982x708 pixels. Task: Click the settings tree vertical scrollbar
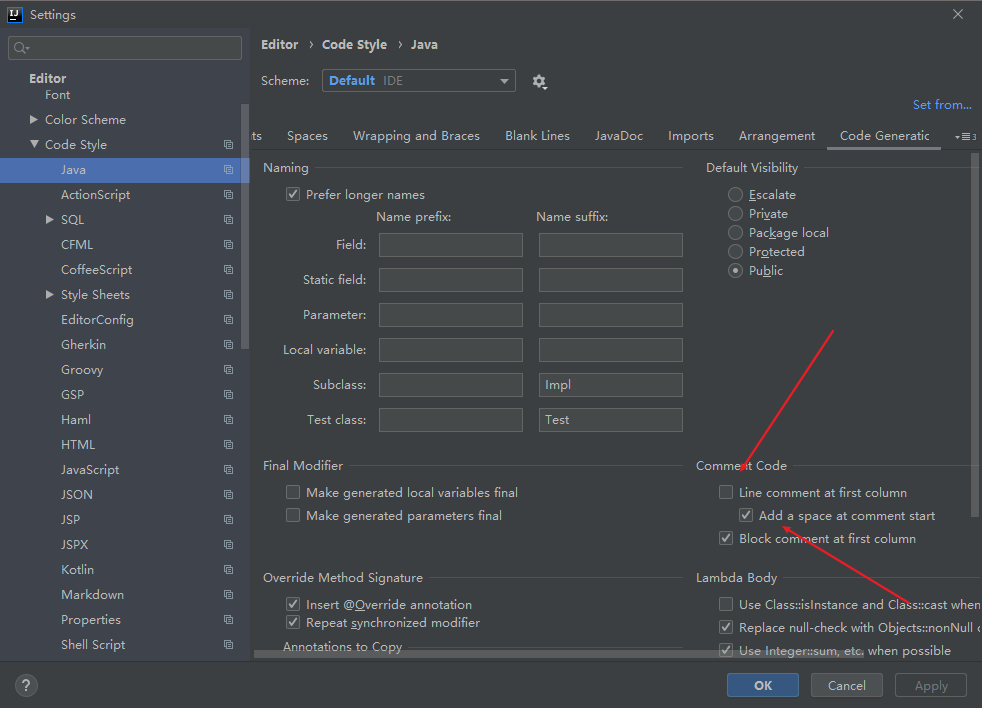click(245, 226)
